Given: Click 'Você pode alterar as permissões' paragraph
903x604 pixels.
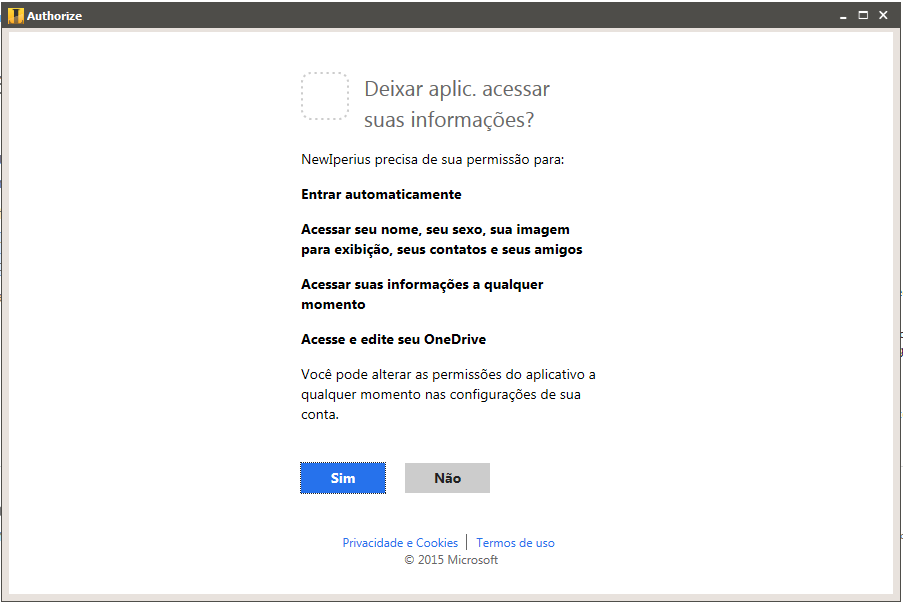Looking at the screenshot, I should click(448, 394).
